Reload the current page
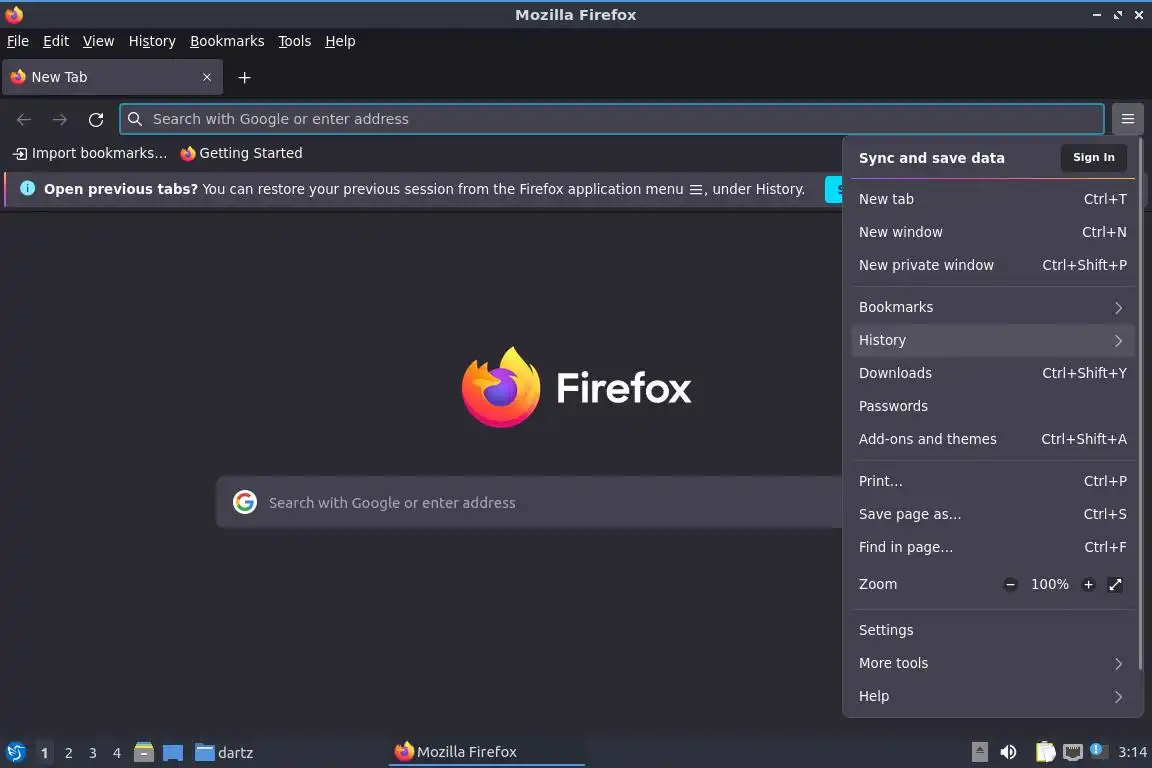The height and width of the screenshot is (768, 1152). coord(96,119)
